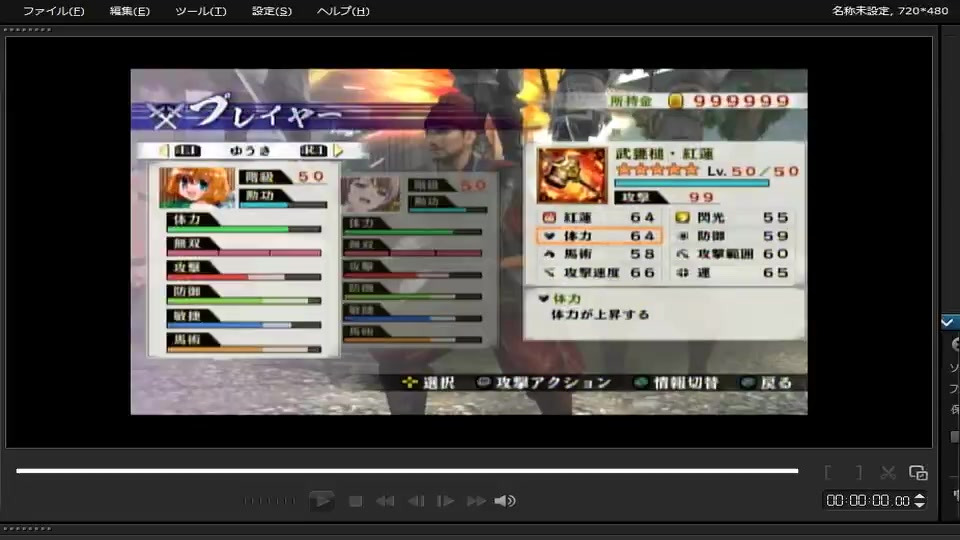Click the dotted jog control left of Play

coord(269,501)
